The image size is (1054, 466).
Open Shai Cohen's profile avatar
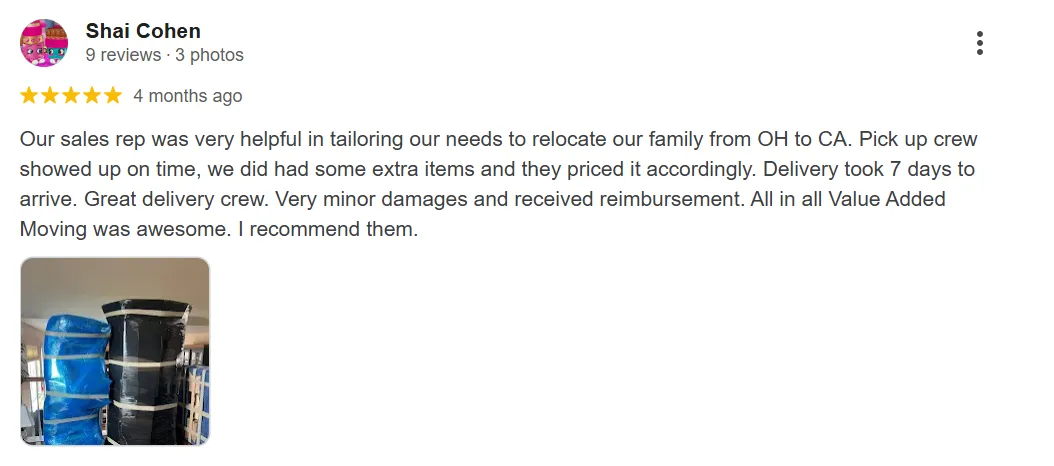44,43
